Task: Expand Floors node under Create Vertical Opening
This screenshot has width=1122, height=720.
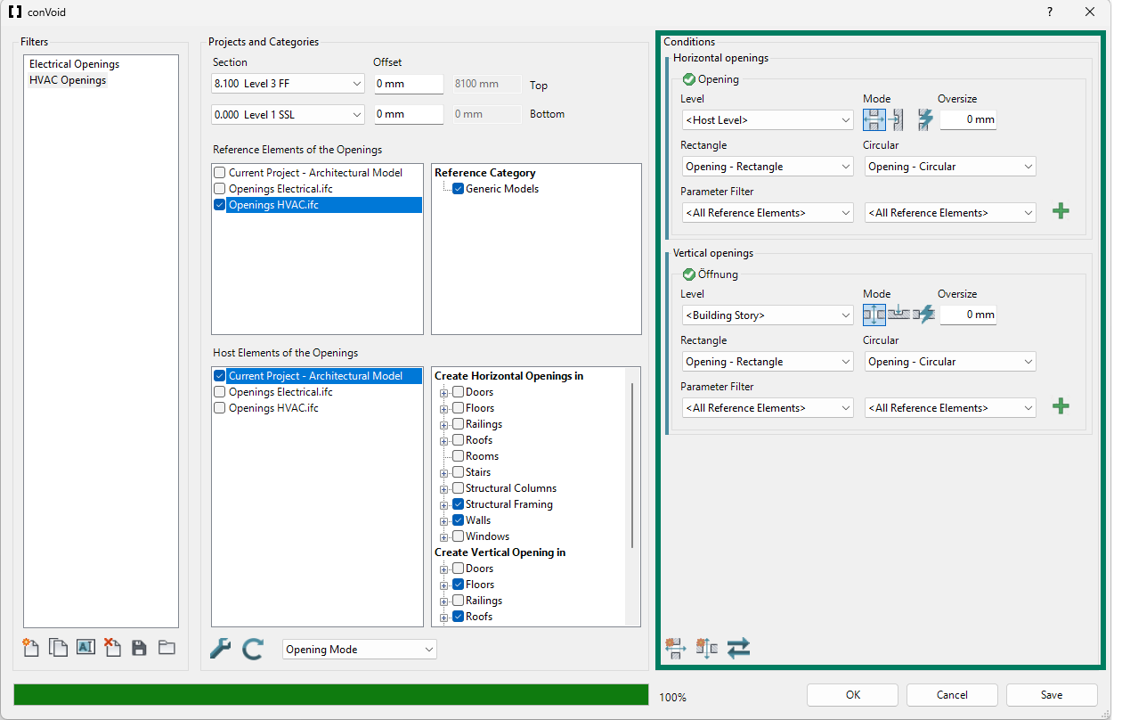Action: (444, 585)
